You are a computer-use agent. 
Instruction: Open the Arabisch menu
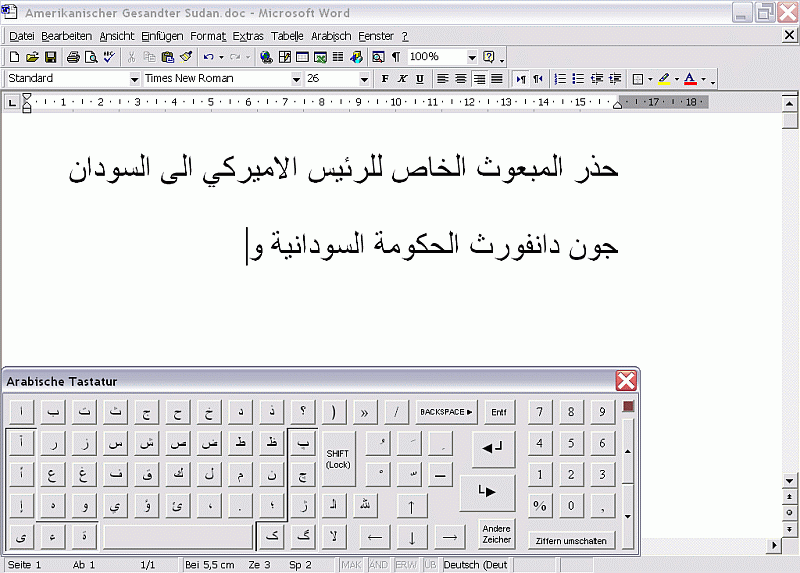click(331, 36)
